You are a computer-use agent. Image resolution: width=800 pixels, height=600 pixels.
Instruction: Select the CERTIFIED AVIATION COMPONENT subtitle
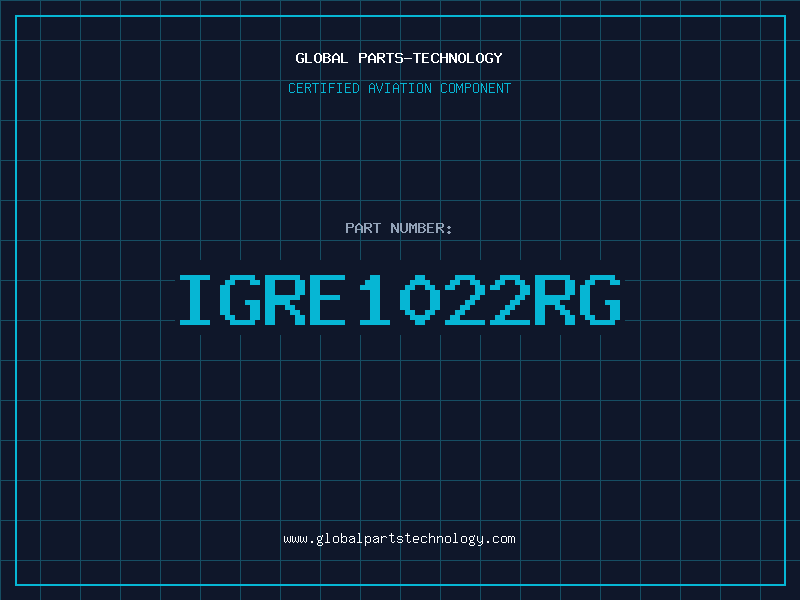click(399, 88)
